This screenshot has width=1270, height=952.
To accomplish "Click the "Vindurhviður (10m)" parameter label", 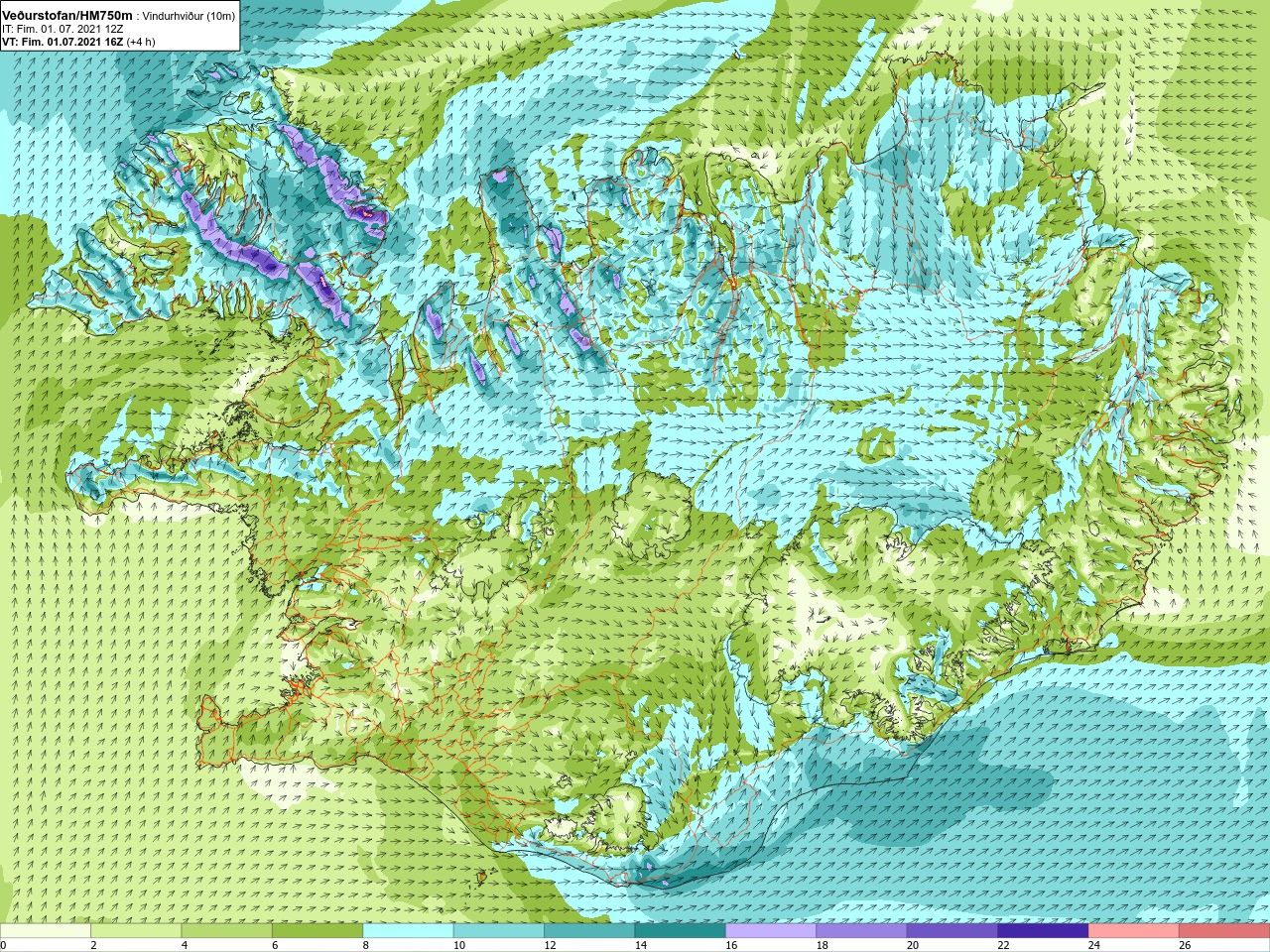I will pos(189,17).
